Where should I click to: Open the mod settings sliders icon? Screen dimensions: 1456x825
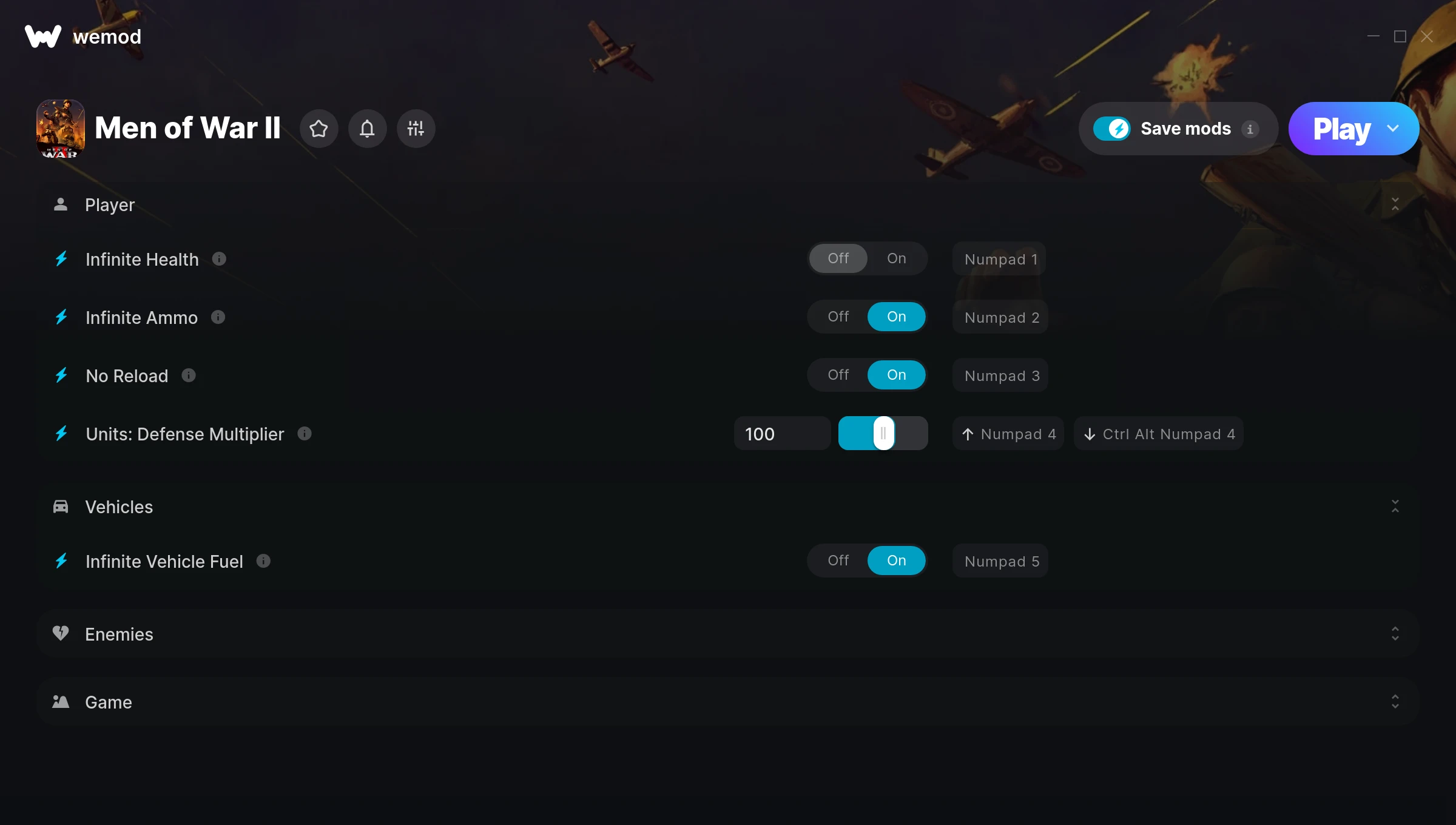point(416,129)
